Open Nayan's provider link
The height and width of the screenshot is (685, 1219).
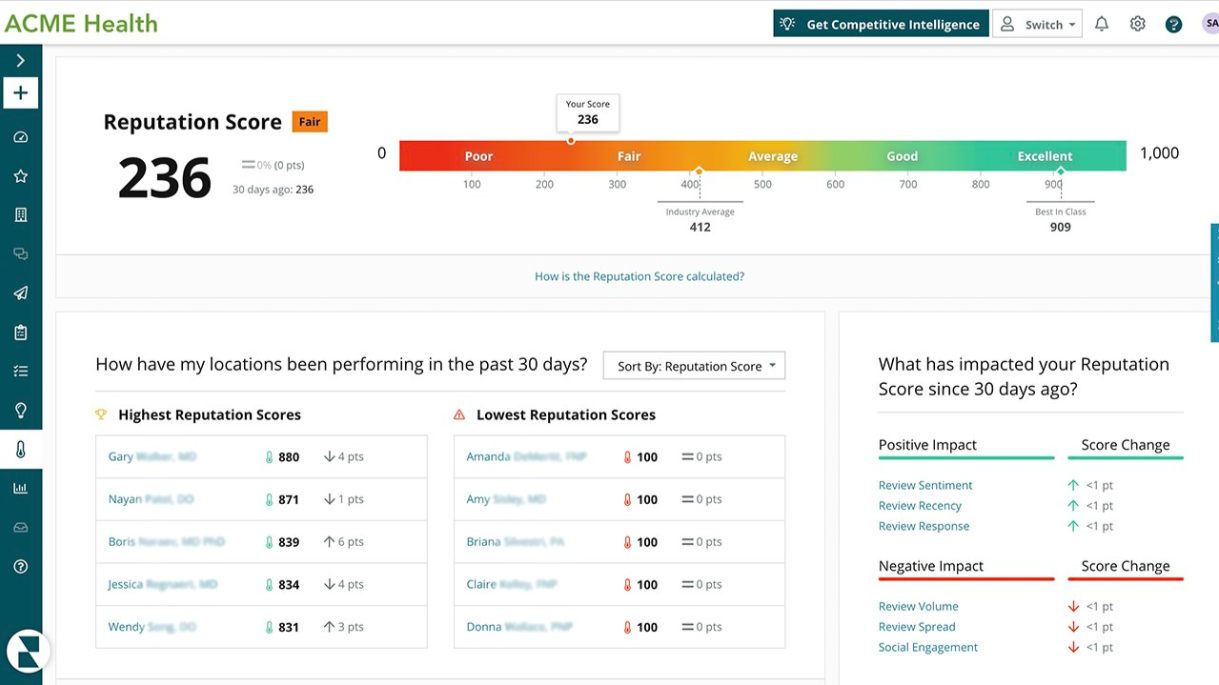point(151,499)
